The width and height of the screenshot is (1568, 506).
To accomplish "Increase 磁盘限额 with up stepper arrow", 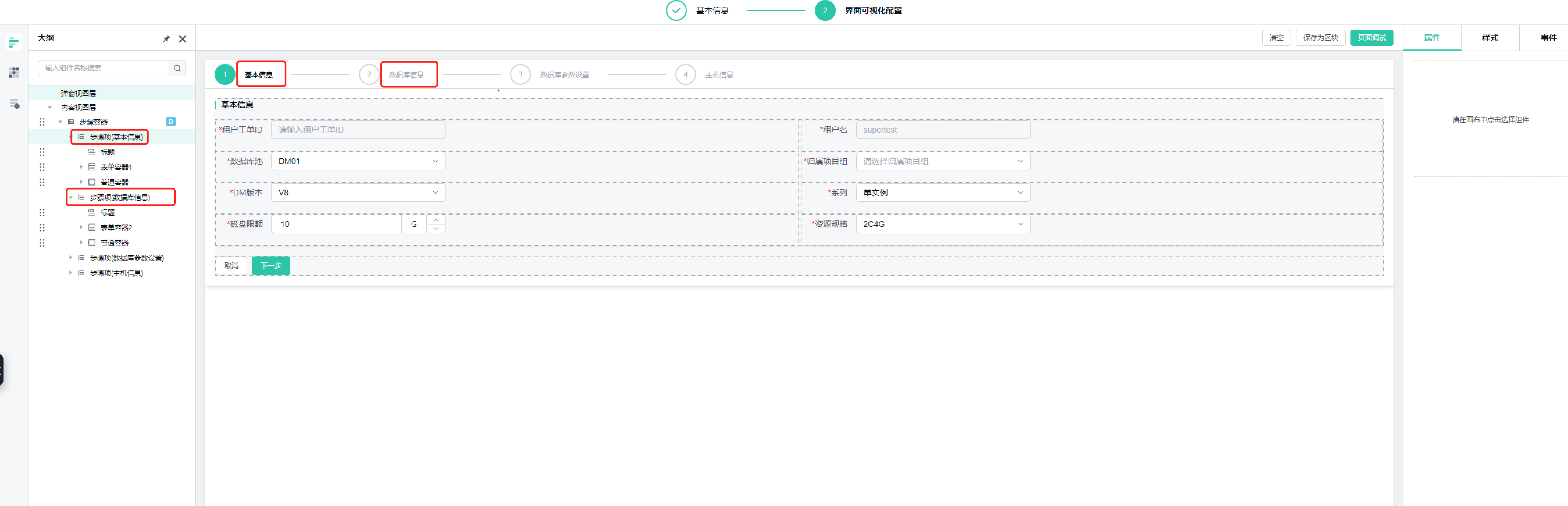I will (436, 220).
